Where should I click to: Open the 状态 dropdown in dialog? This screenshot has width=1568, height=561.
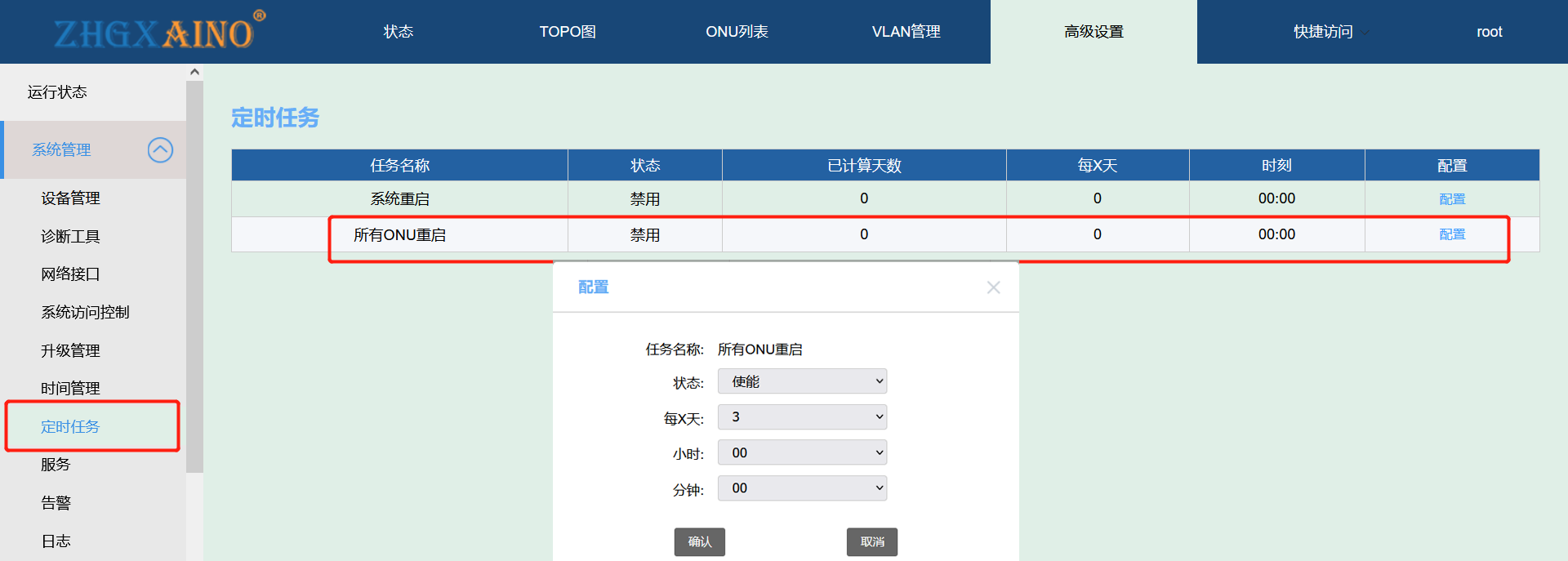click(x=802, y=381)
